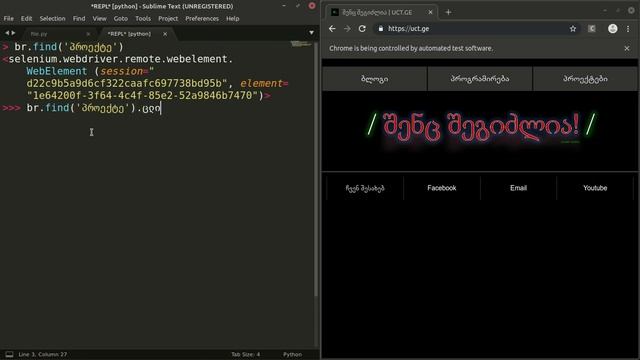
Task: Close the UCT.GE Chrome tab
Action: click(430, 12)
